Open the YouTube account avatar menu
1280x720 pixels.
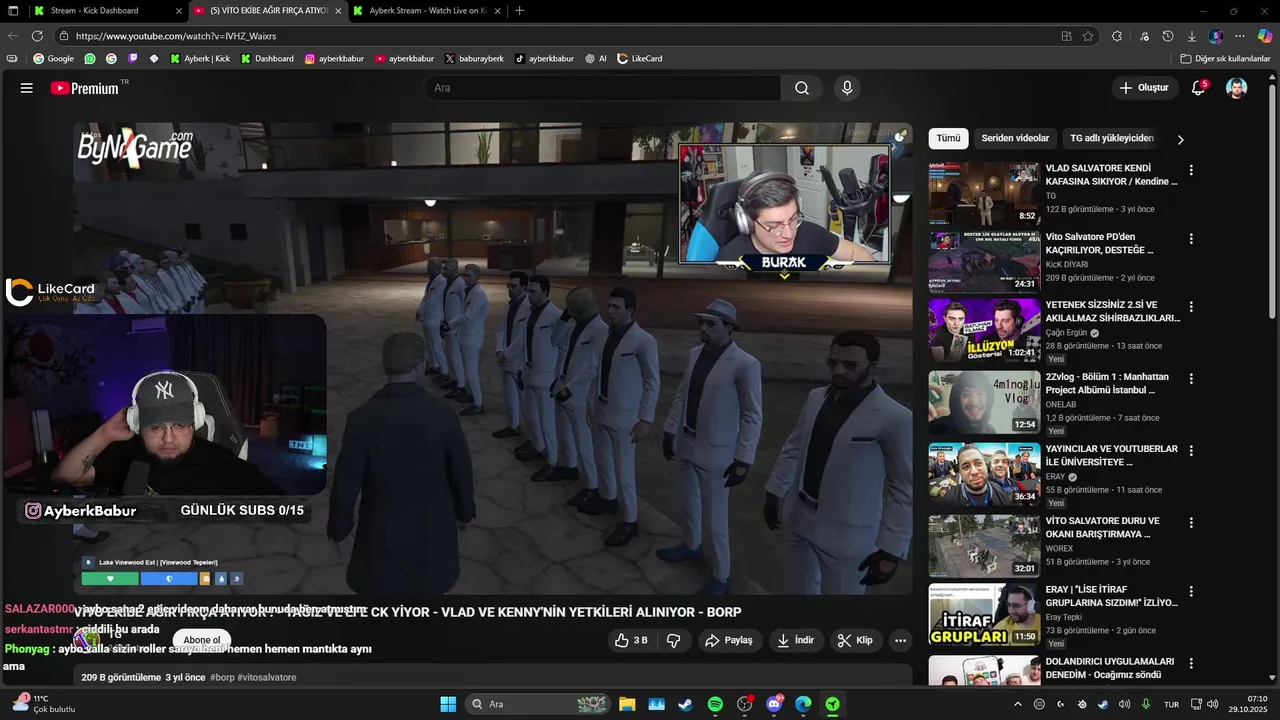1237,88
